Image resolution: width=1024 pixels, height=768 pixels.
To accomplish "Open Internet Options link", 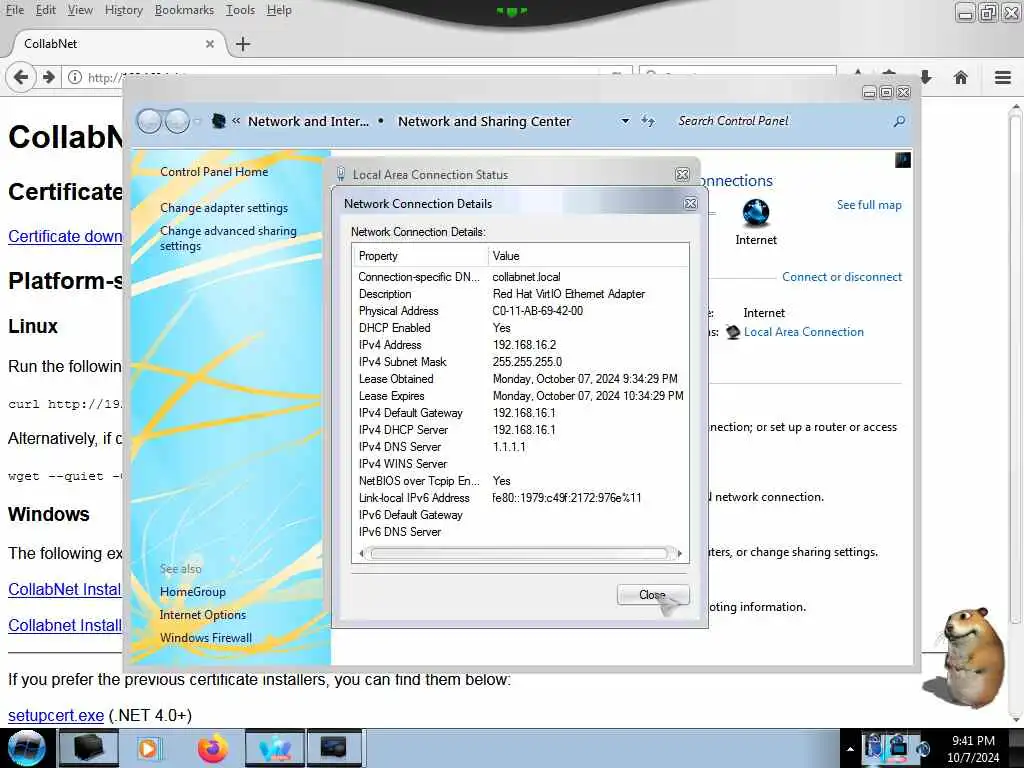I will click(x=203, y=615).
